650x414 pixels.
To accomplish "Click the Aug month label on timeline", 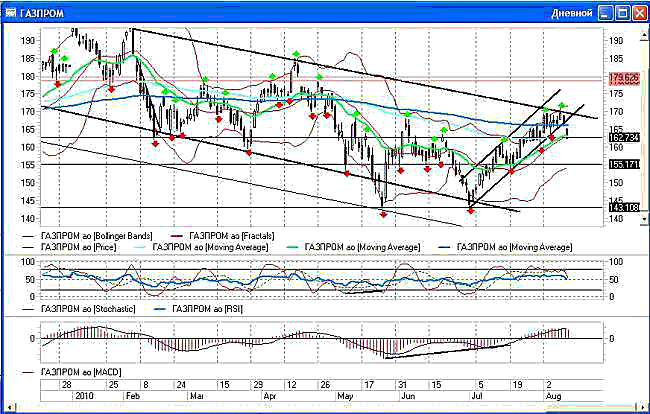I will (554, 396).
